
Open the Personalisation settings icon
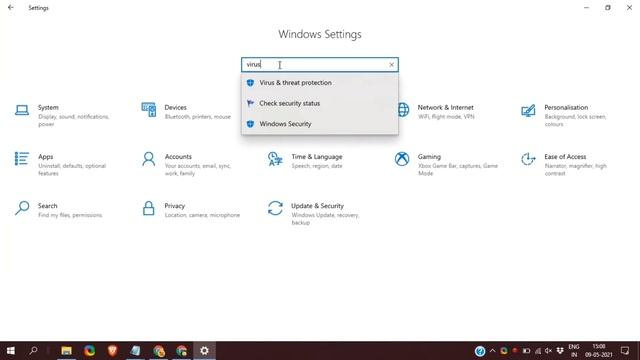point(528,110)
